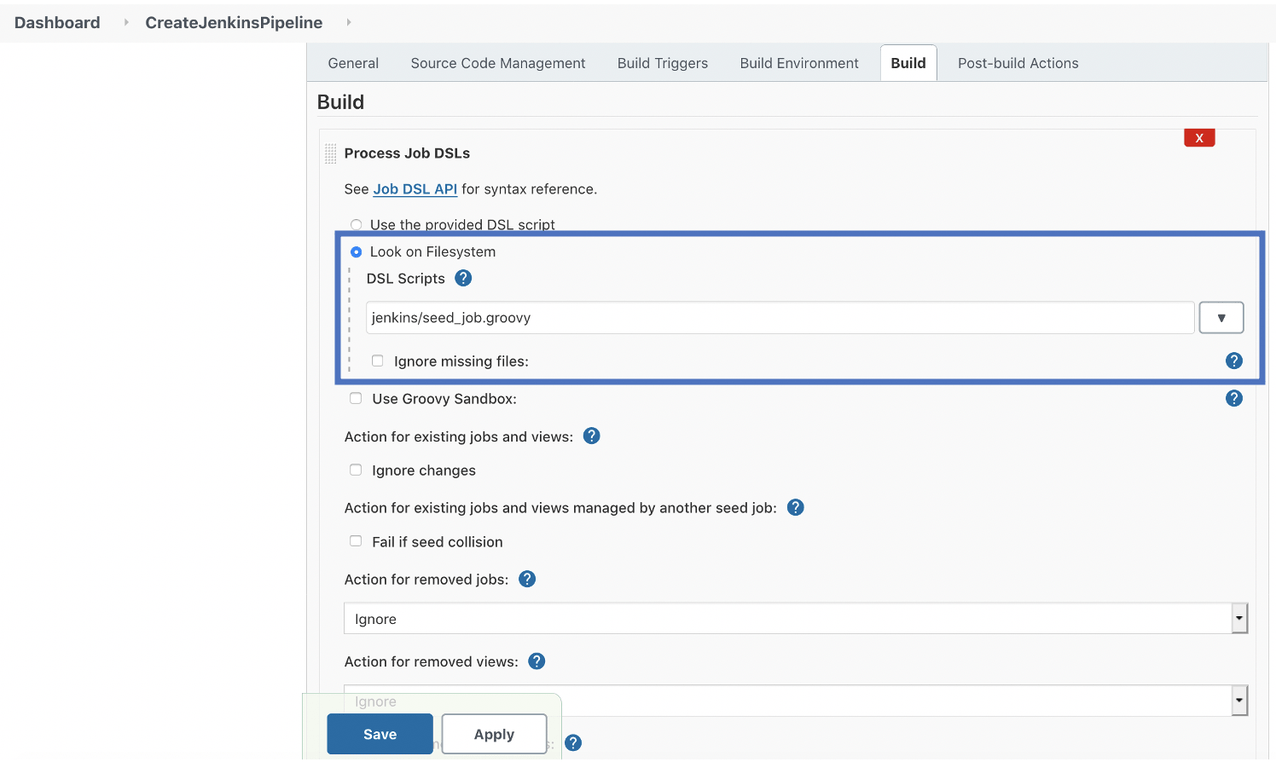Viewport: 1276px width, 762px height.
Task: Open help for Use Groovy Sandbox
Action: tap(1234, 398)
